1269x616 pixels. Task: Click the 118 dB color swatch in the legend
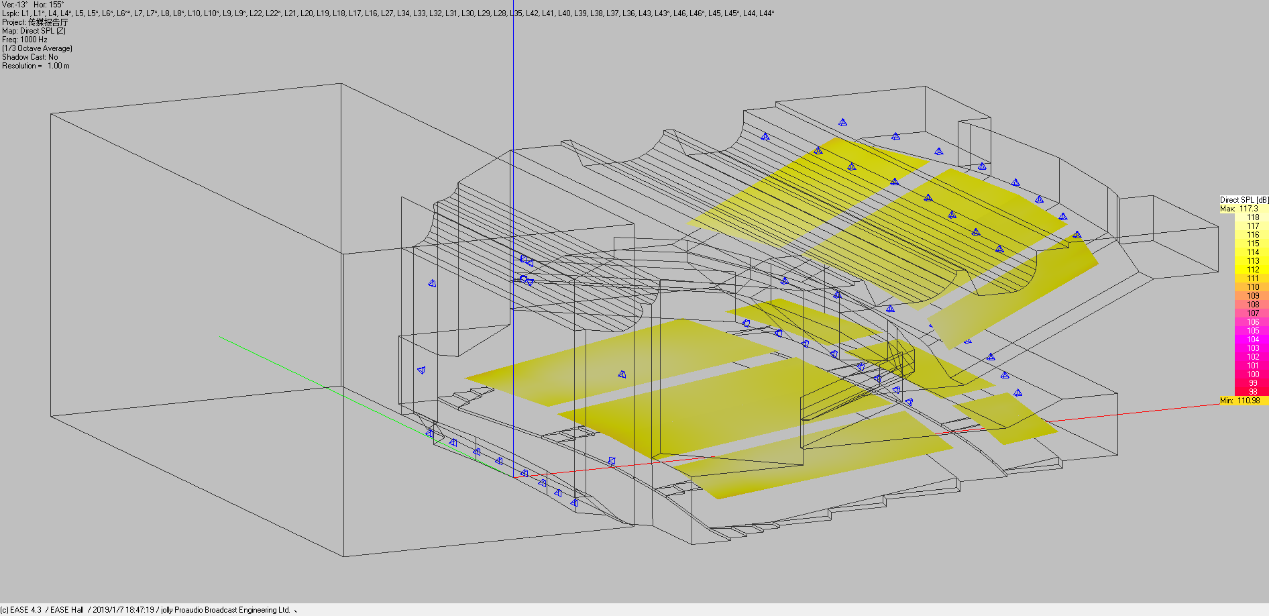pyautogui.click(x=1244, y=217)
